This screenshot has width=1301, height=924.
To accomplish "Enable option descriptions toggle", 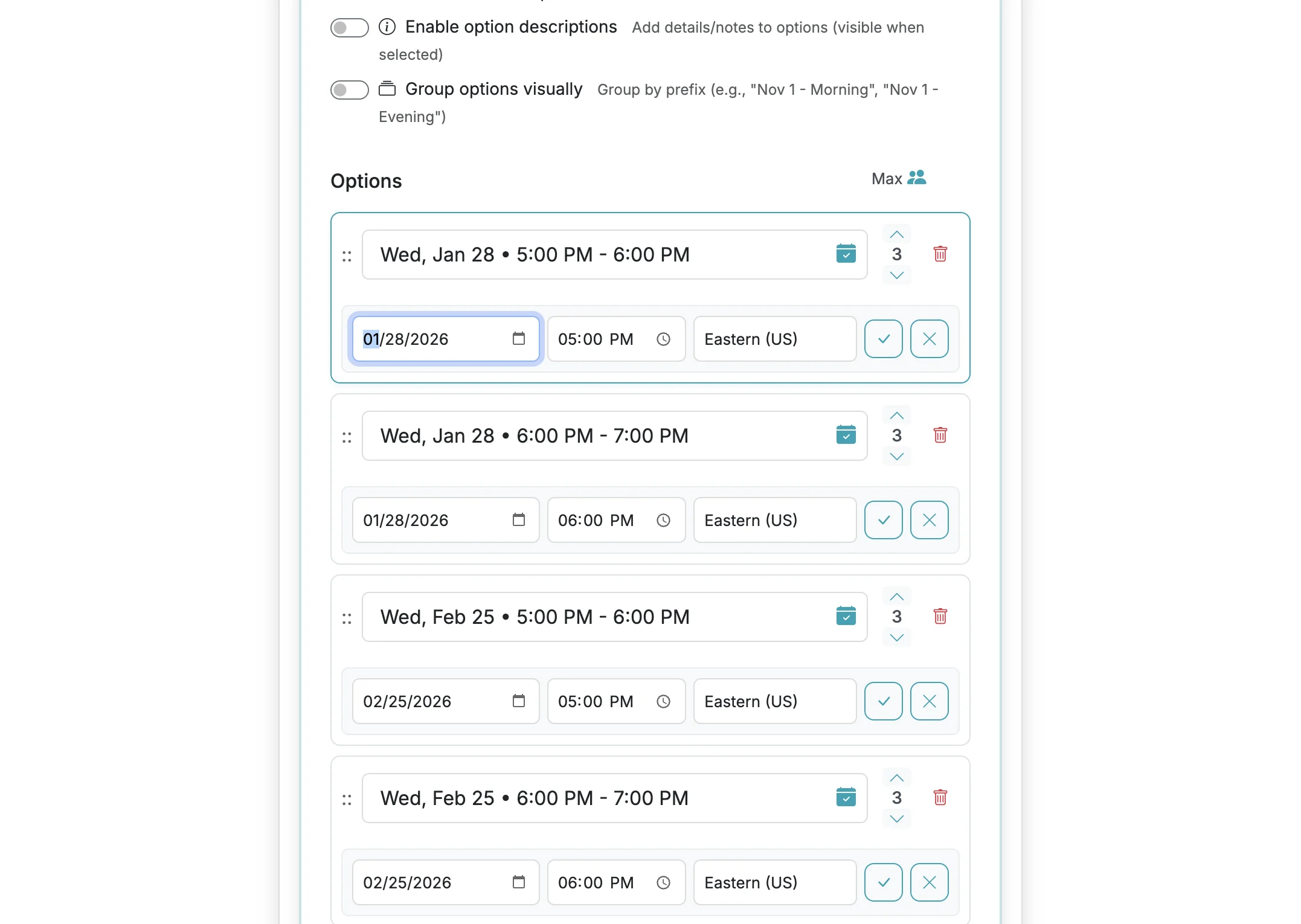I will (349, 27).
